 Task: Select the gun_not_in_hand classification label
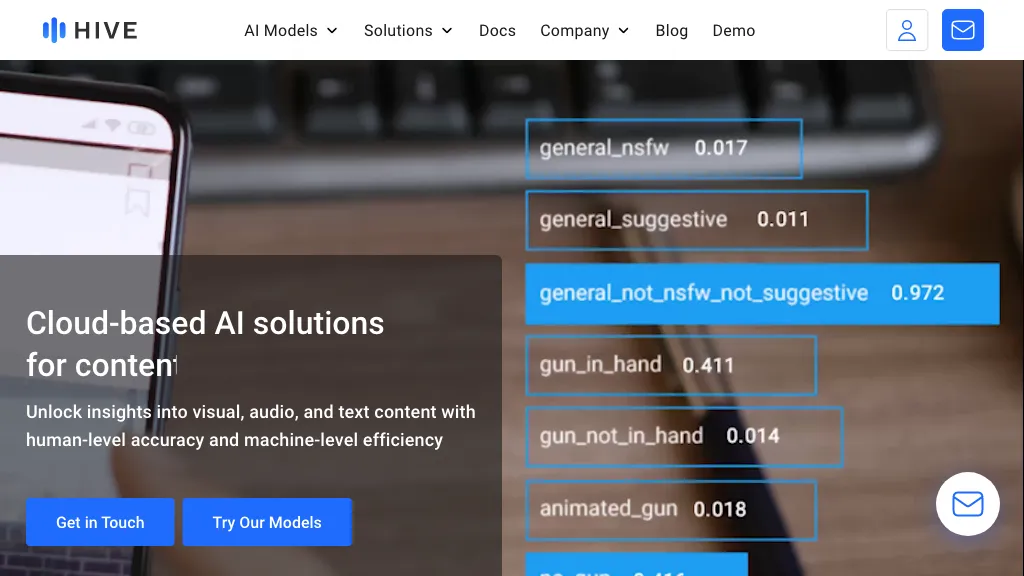(684, 436)
